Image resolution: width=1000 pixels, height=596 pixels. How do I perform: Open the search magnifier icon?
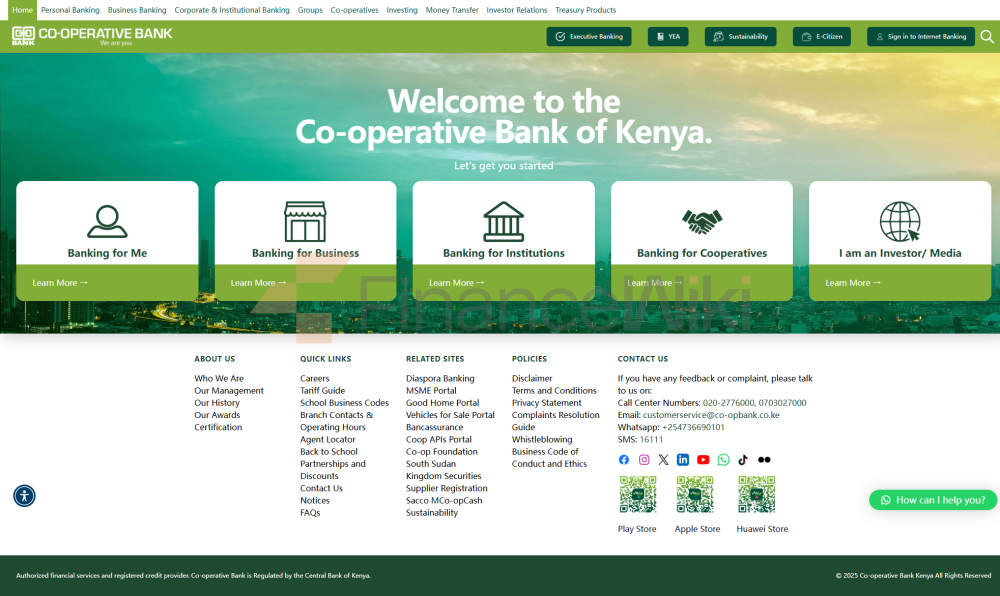987,36
